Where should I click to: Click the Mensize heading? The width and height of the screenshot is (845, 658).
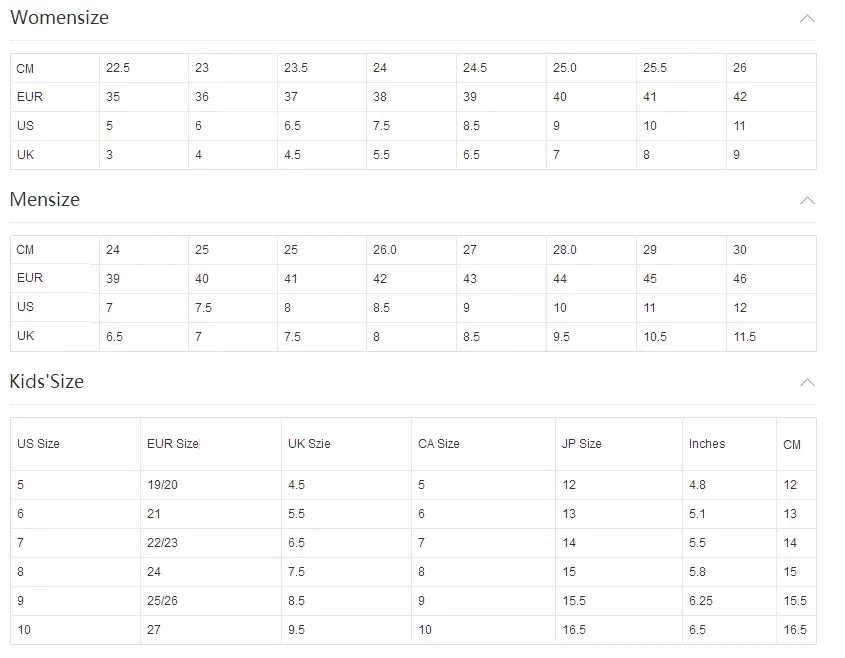tap(45, 199)
